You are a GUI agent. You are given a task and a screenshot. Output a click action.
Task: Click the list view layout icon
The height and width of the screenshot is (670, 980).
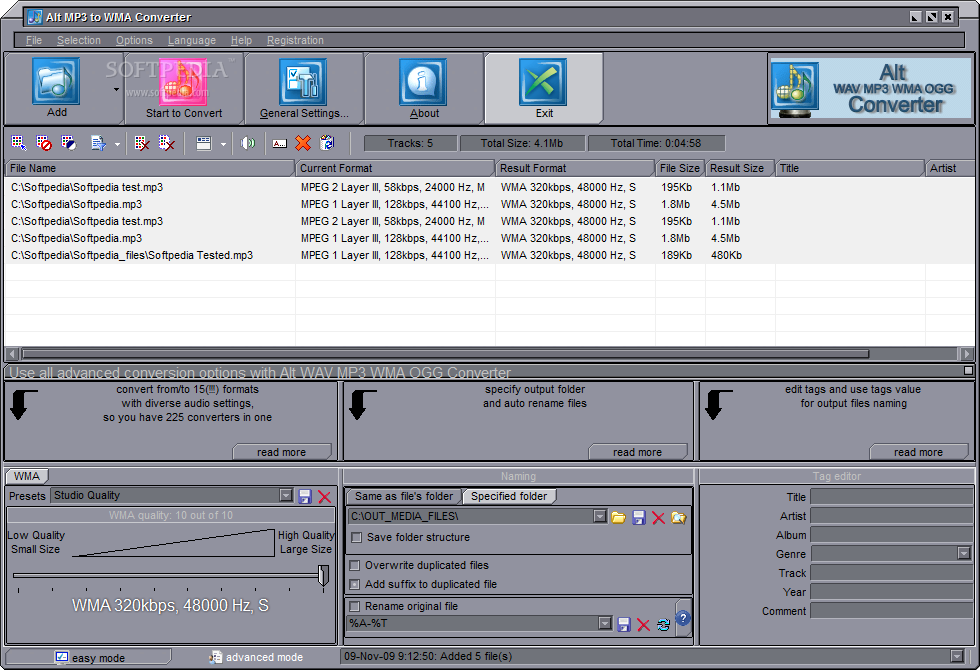(x=204, y=143)
